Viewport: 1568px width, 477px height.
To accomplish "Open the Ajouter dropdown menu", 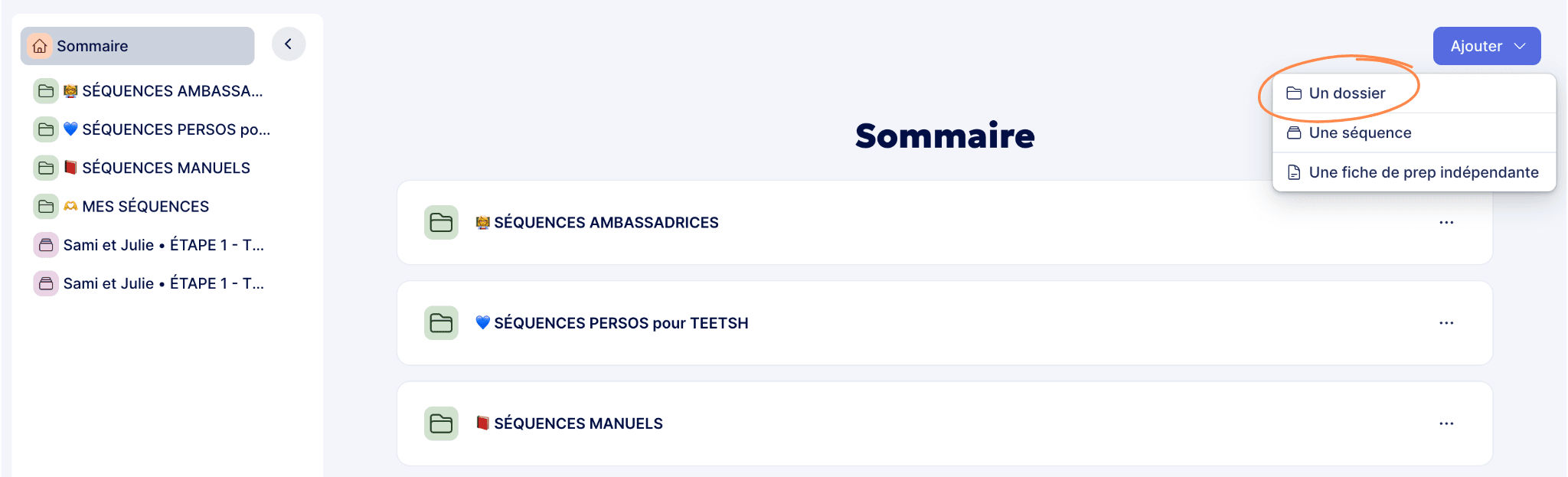I will click(x=1486, y=46).
